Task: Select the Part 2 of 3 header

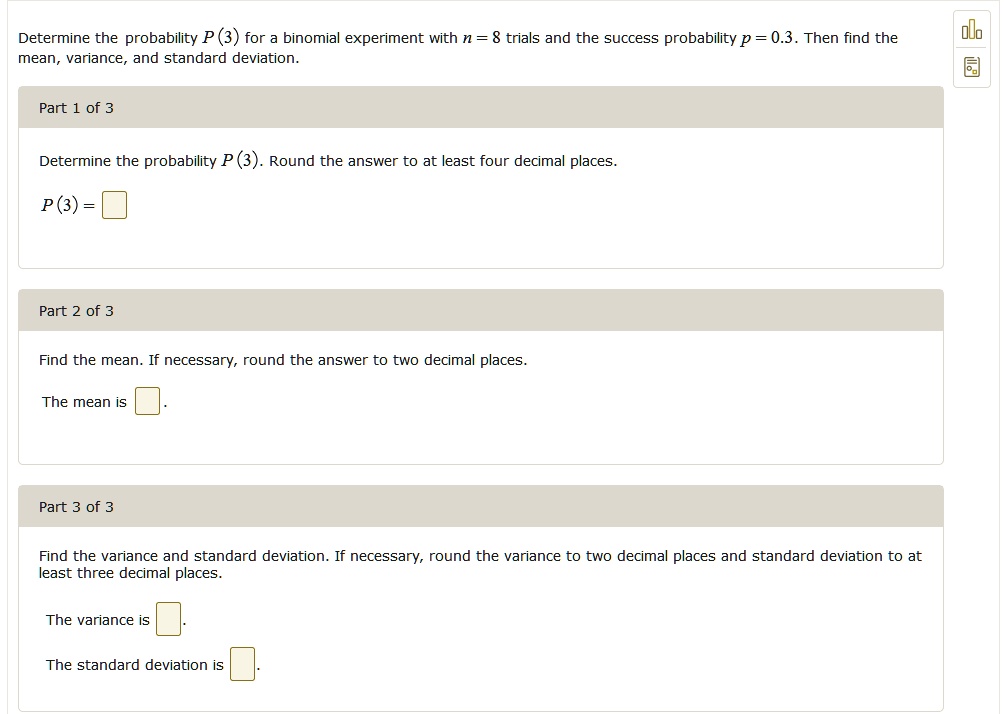Action: pos(76,311)
